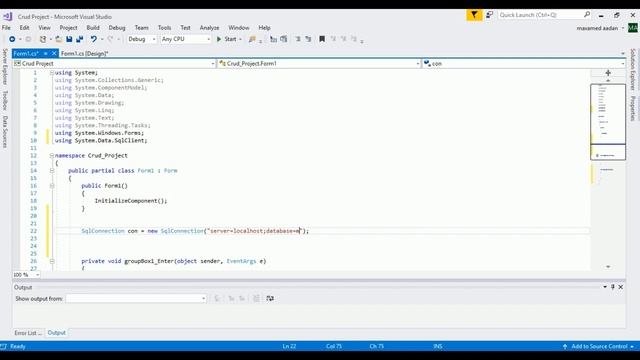Open the Output window options dropdown arrow
Viewport: 640px width, 360px height.
[x=605, y=287]
